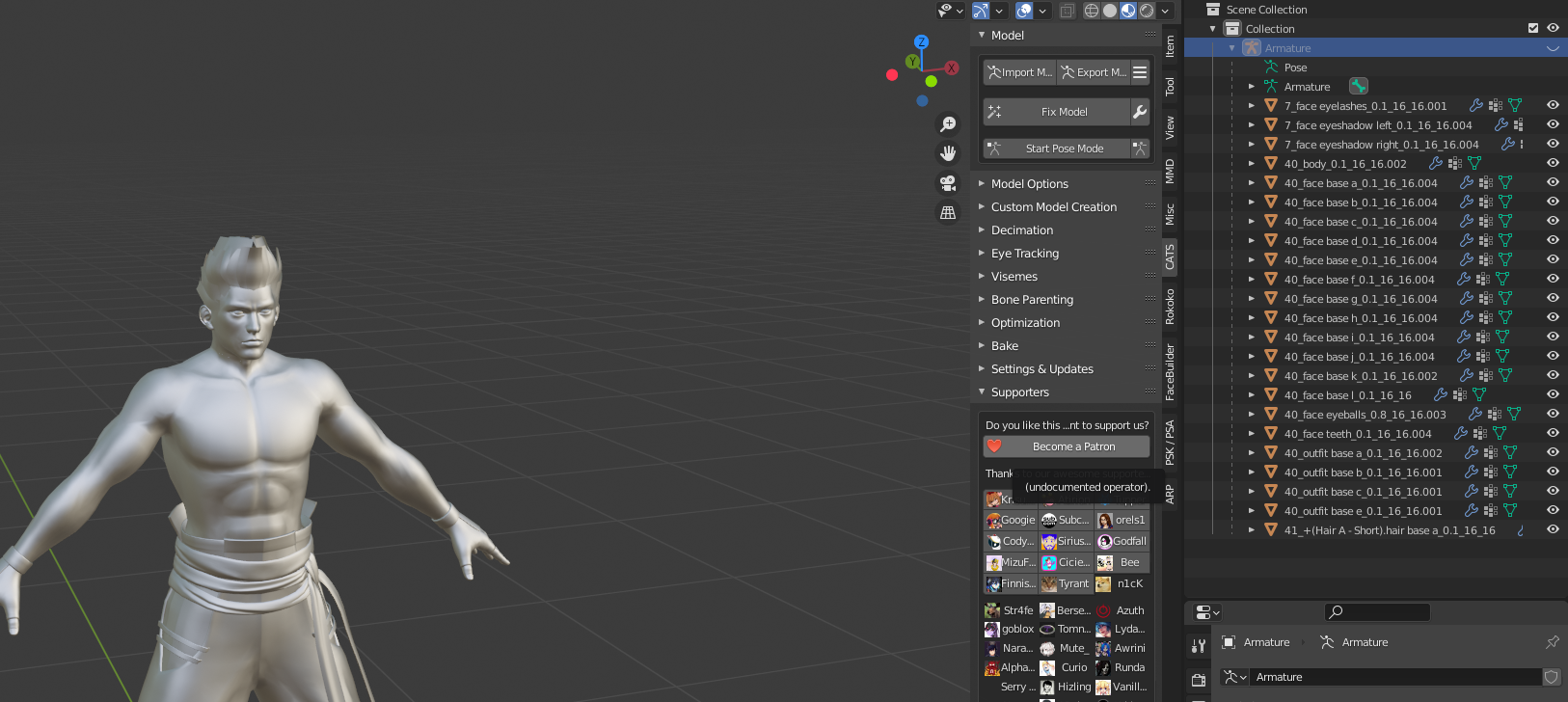Hide 40_face teeth object via eye icon
Image resolution: width=1568 pixels, height=702 pixels.
(1553, 433)
